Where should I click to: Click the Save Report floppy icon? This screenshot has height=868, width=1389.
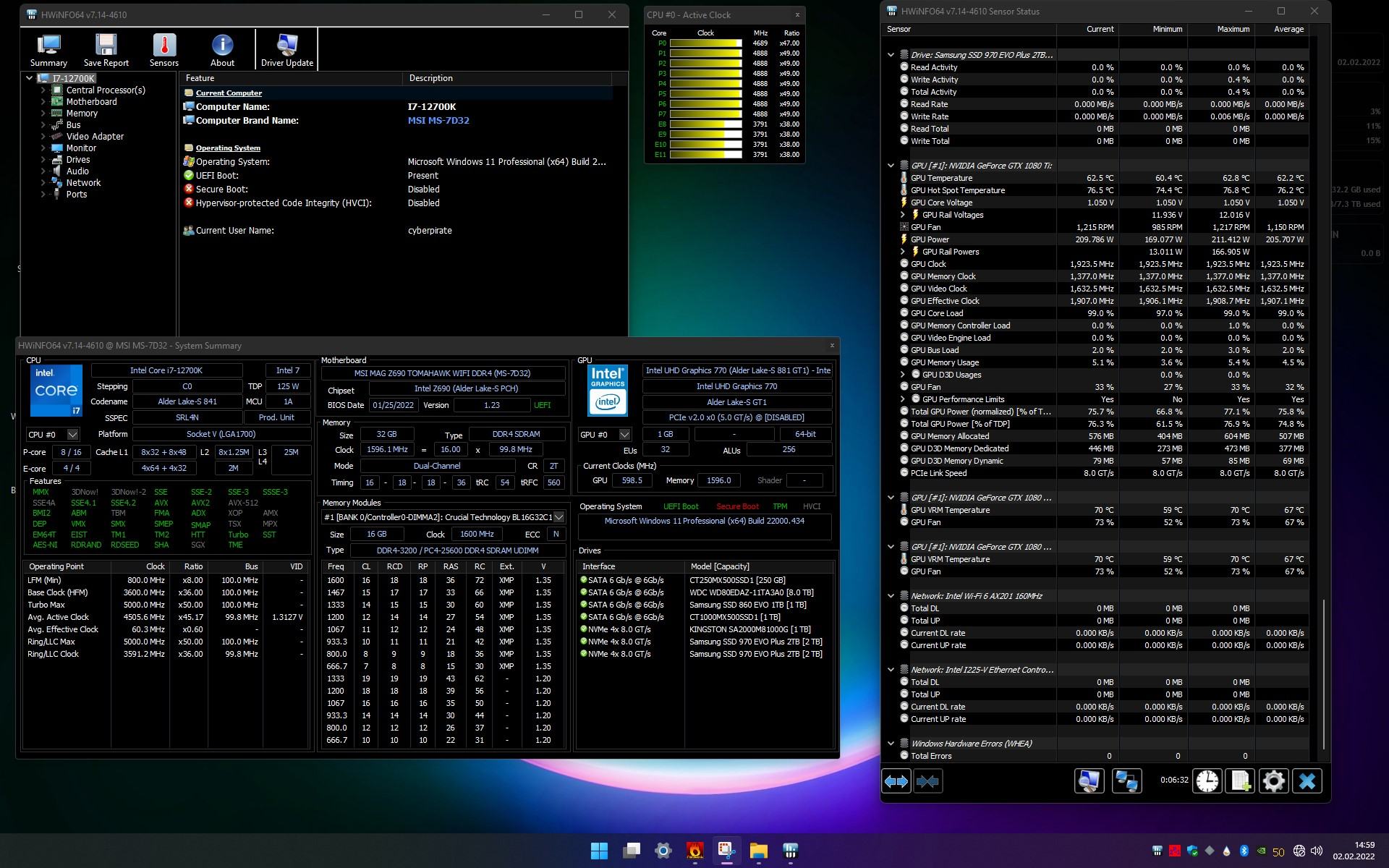[x=106, y=50]
